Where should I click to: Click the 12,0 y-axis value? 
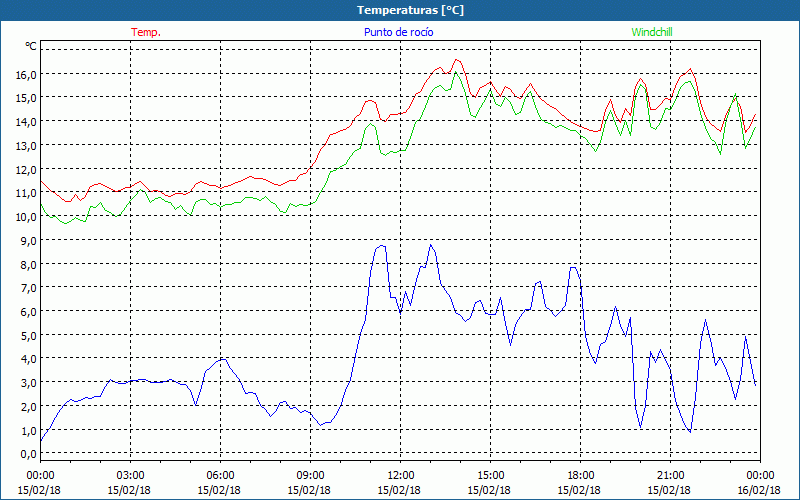[x=27, y=169]
